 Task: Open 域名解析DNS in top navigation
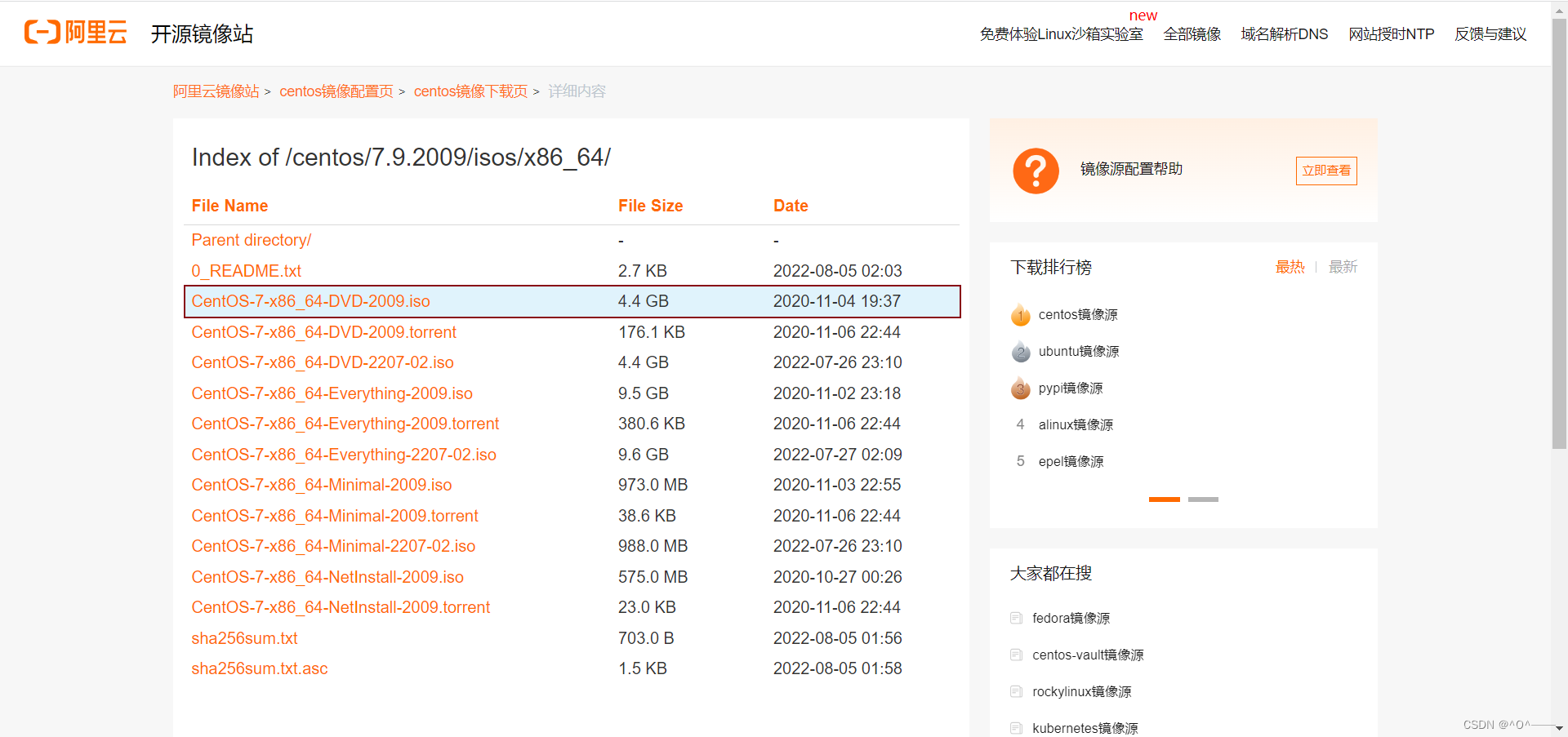coord(1284,34)
